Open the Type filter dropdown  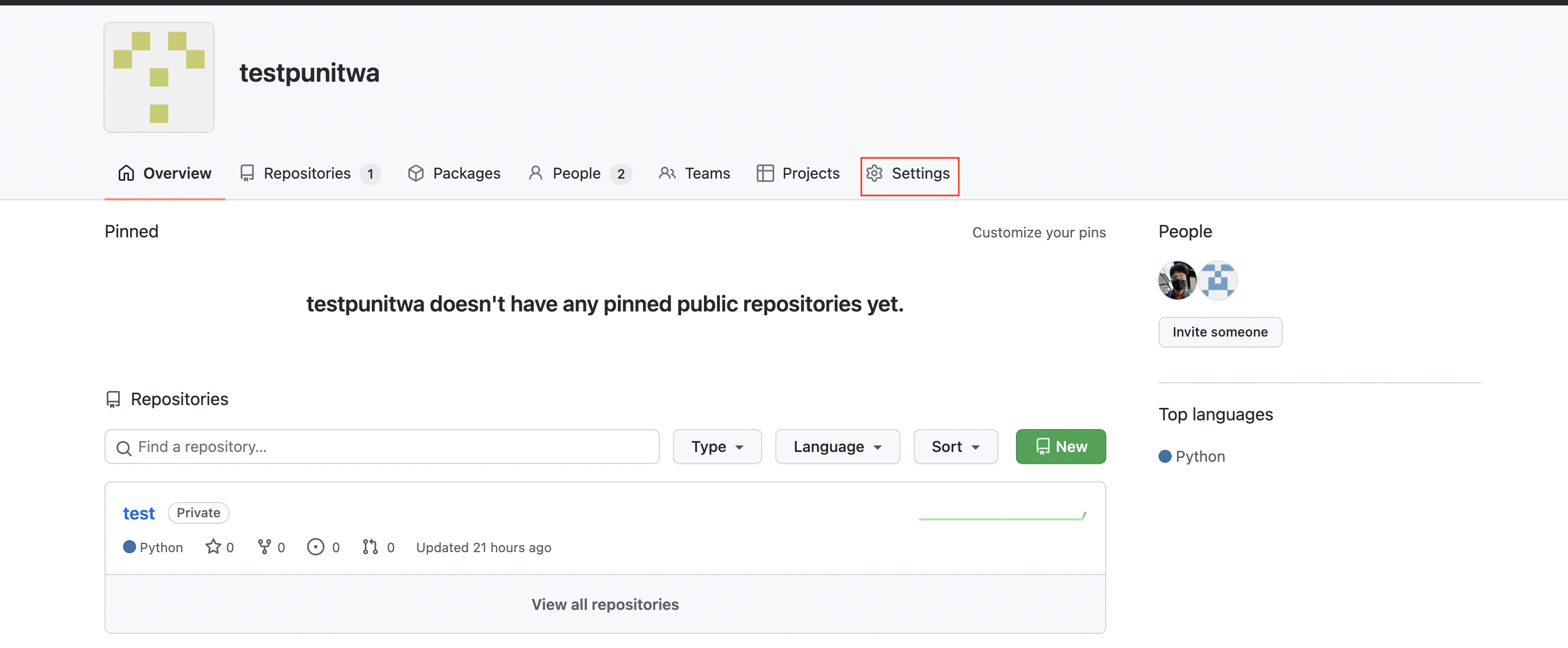click(x=716, y=447)
